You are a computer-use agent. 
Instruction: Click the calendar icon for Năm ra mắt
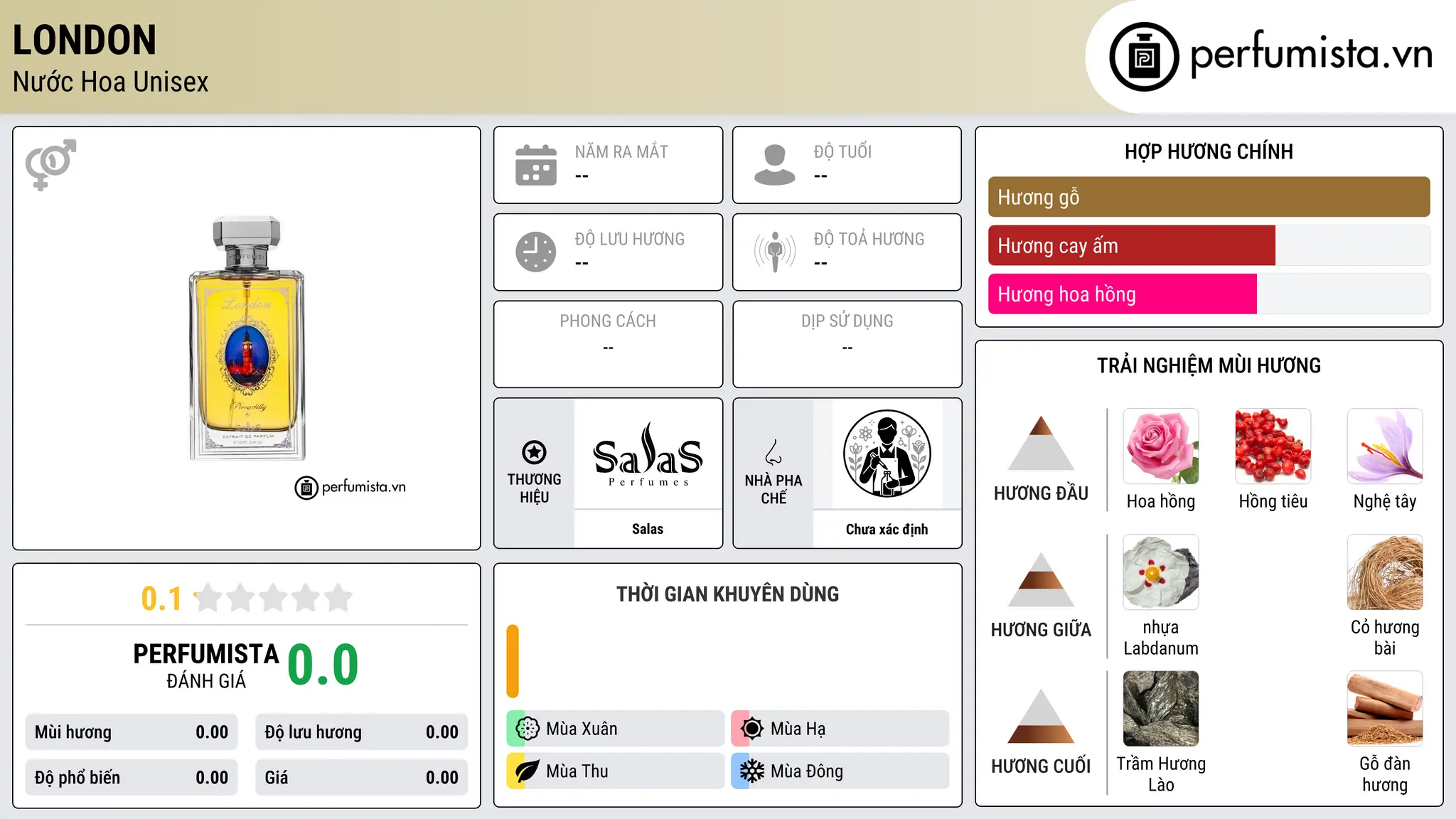(536, 165)
